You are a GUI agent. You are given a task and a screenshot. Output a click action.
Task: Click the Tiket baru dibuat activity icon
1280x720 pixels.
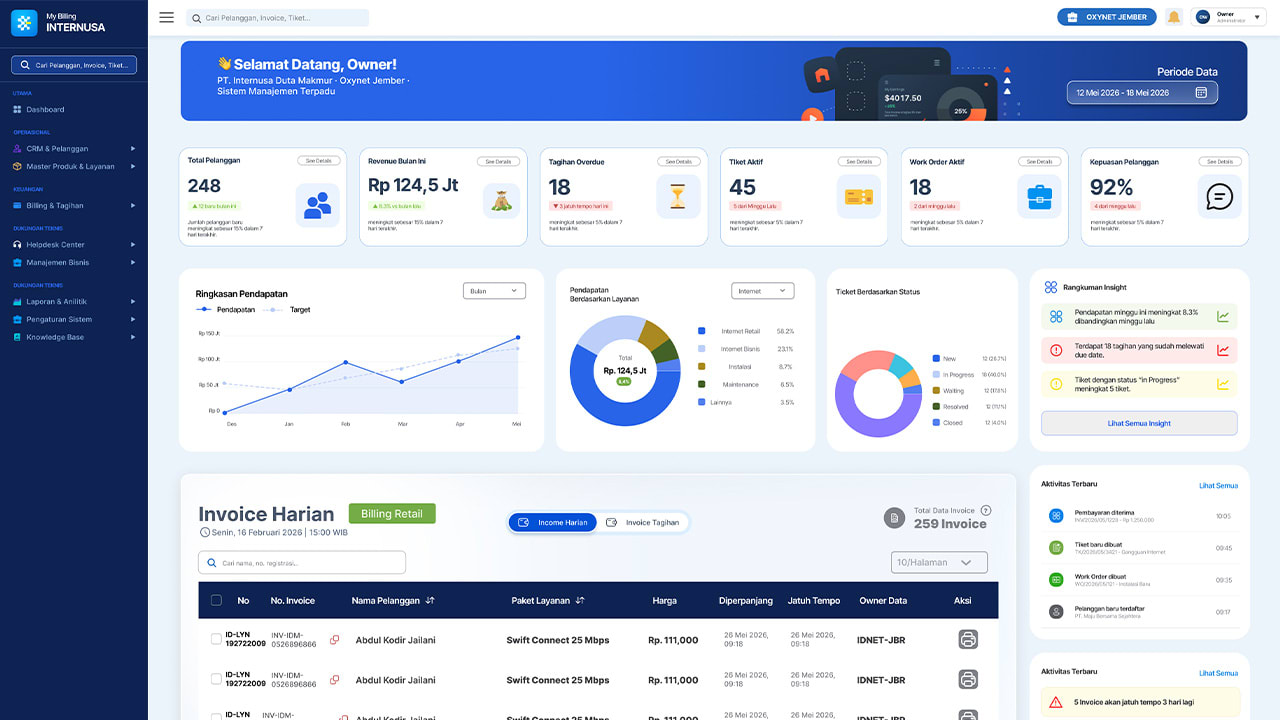click(x=1056, y=548)
